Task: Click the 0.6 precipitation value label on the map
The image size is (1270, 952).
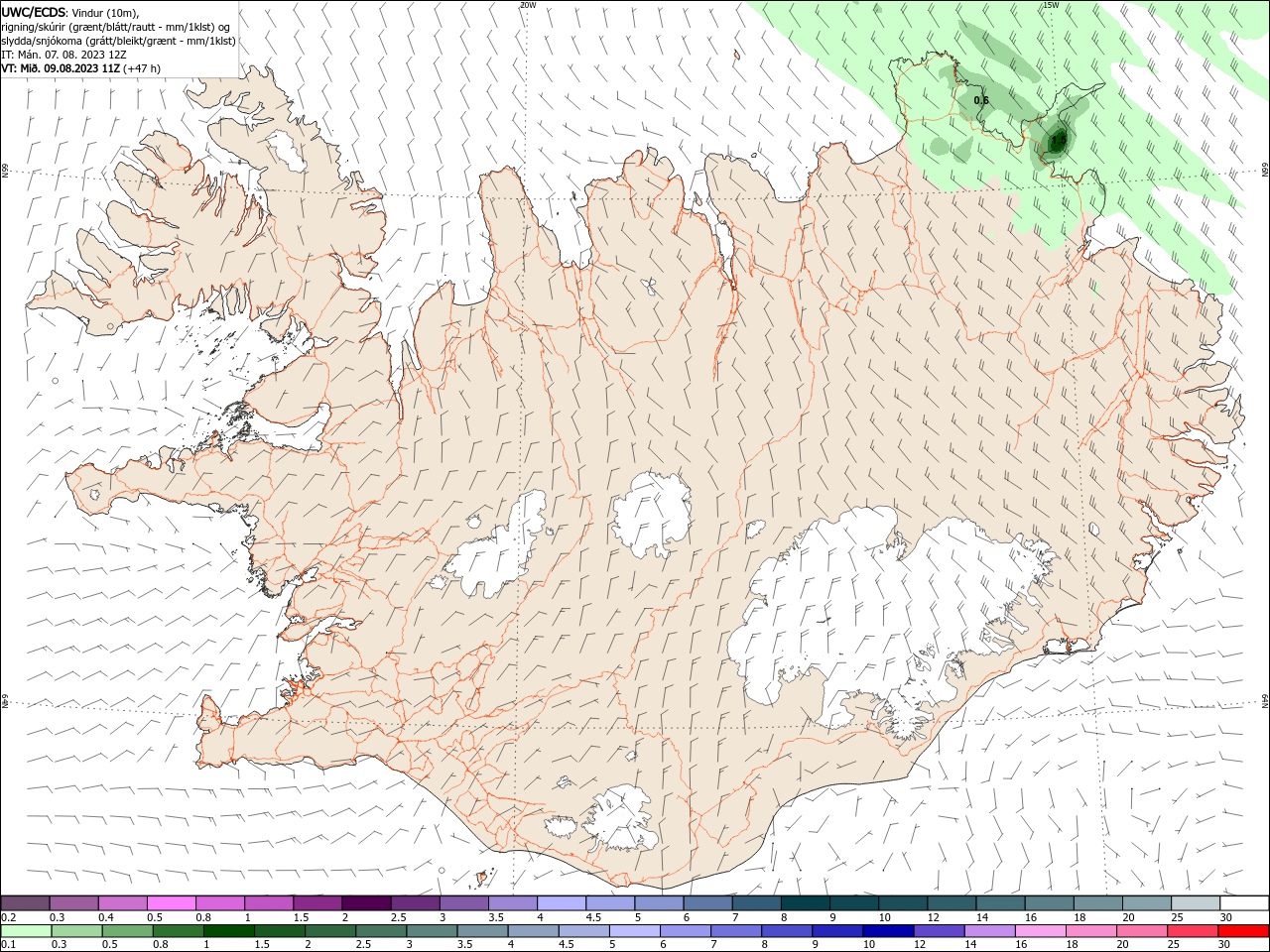Action: [981, 100]
